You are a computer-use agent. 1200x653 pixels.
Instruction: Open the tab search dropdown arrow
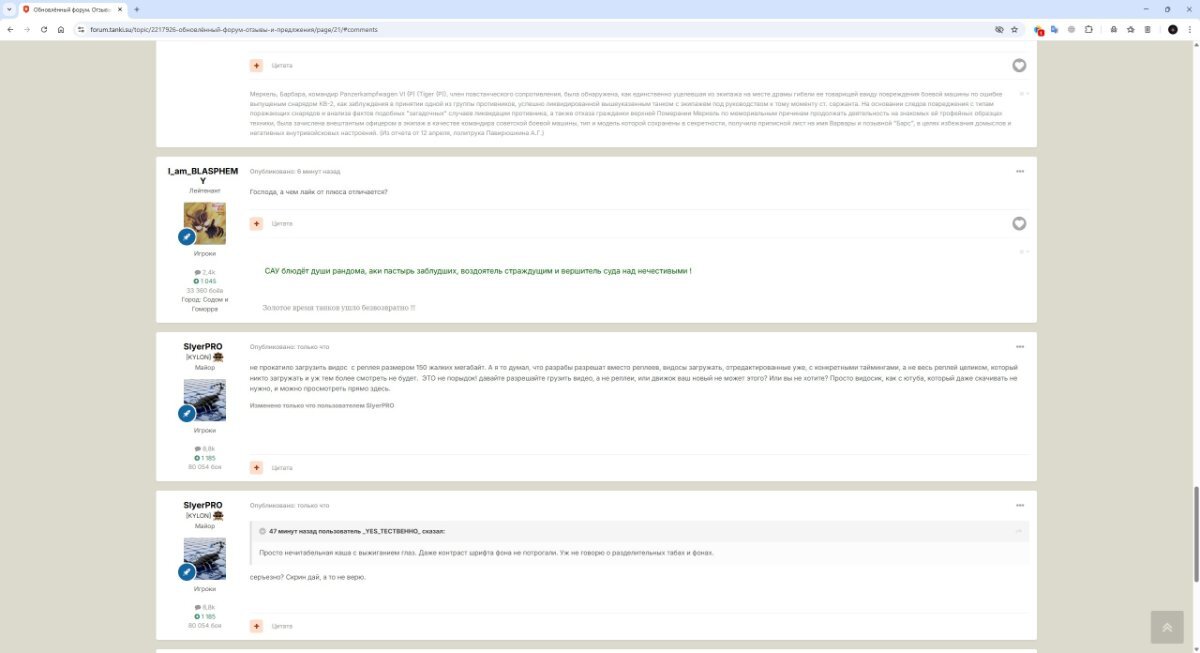click(9, 9)
